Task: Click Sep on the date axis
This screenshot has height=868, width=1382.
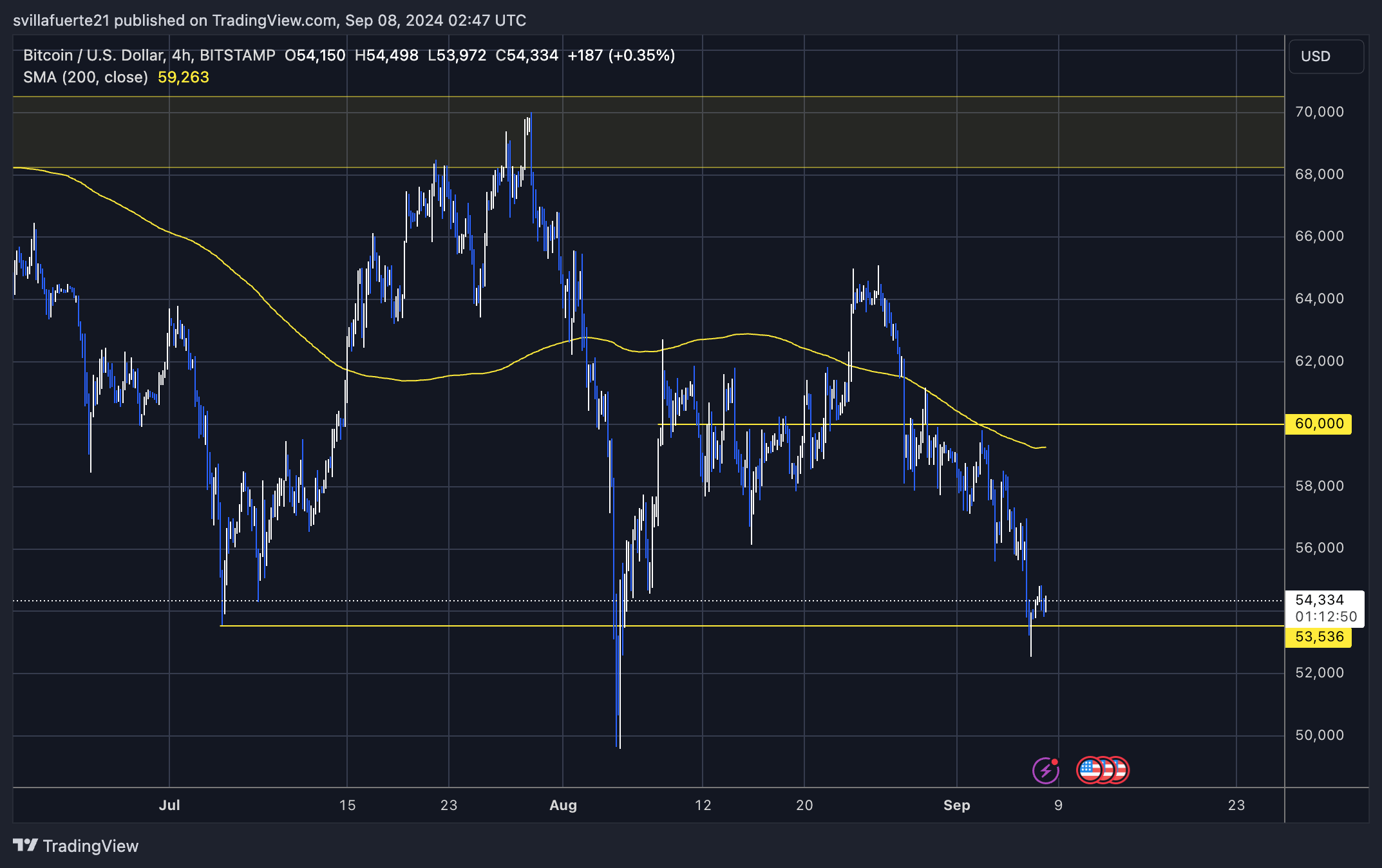Action: (x=957, y=805)
